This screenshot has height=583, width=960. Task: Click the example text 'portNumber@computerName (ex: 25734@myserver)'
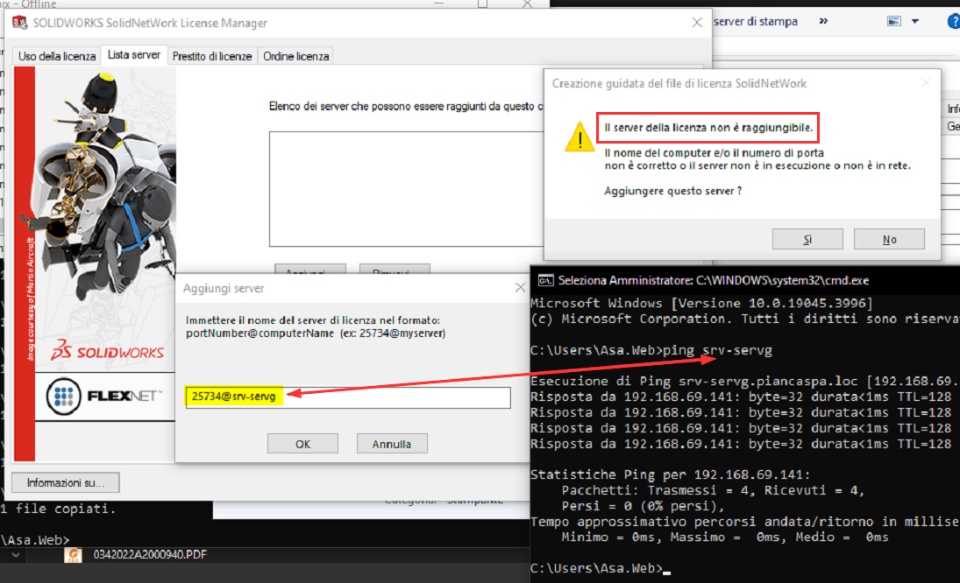coord(316,334)
